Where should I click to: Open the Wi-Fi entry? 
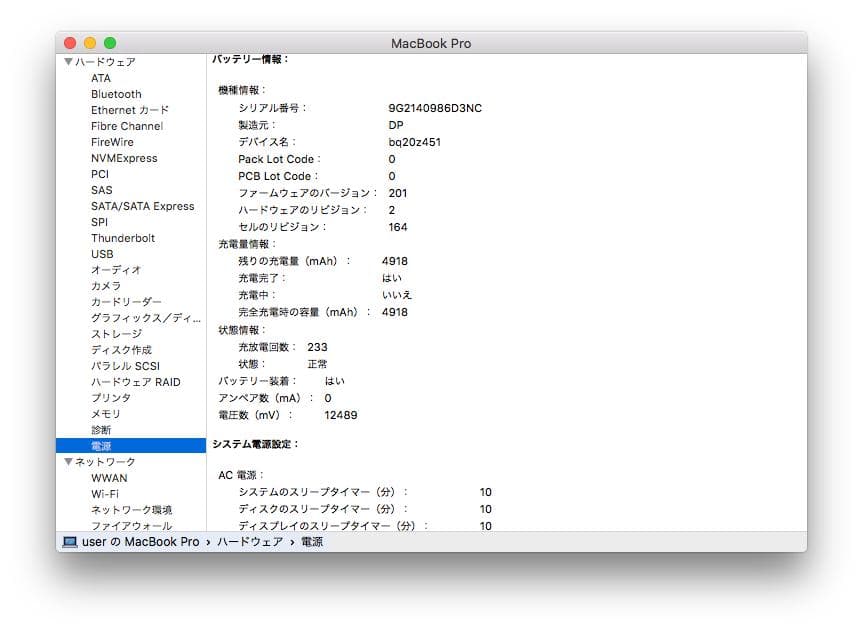(x=105, y=494)
